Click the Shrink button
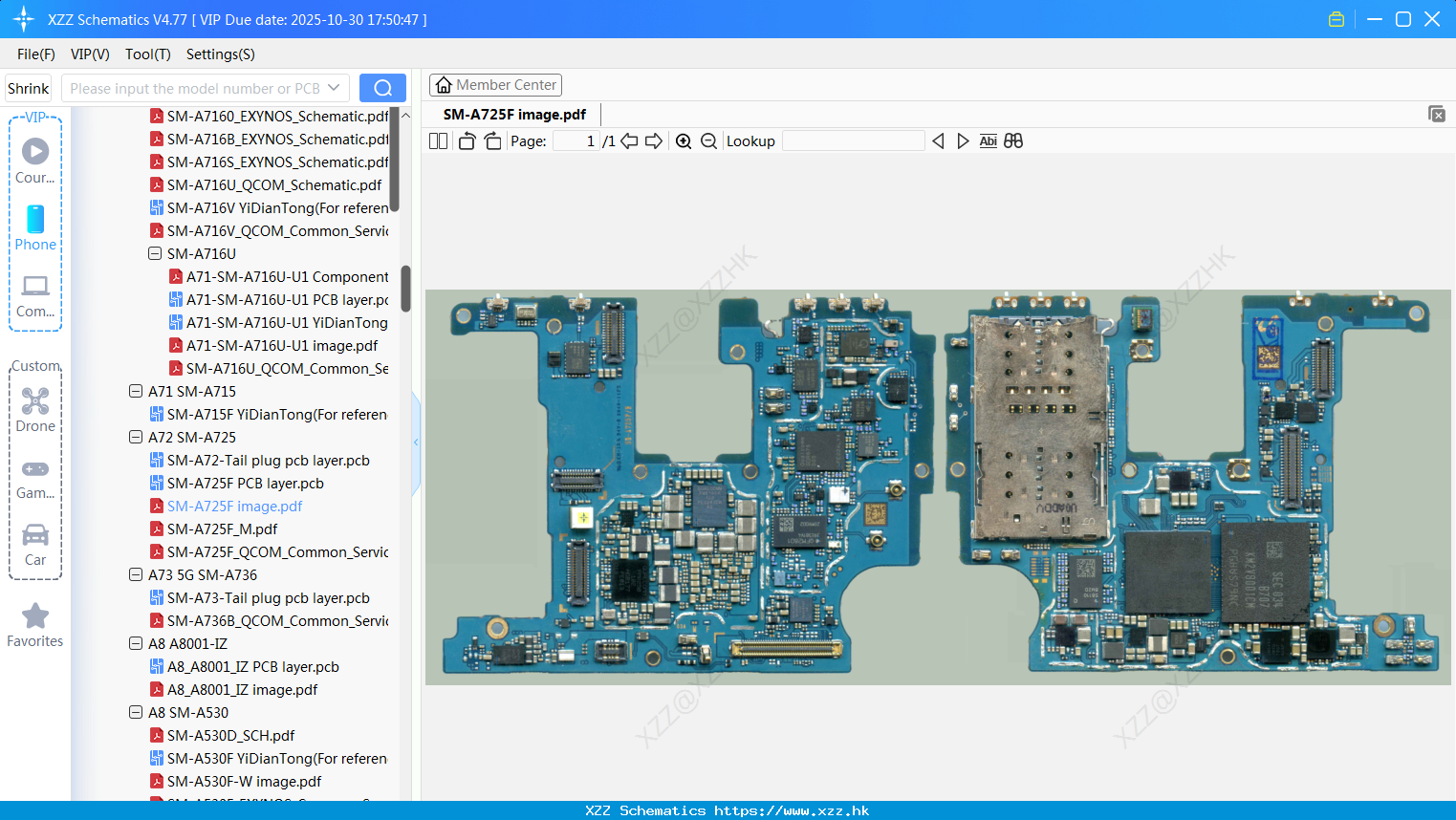Image resolution: width=1456 pixels, height=820 pixels. click(29, 88)
